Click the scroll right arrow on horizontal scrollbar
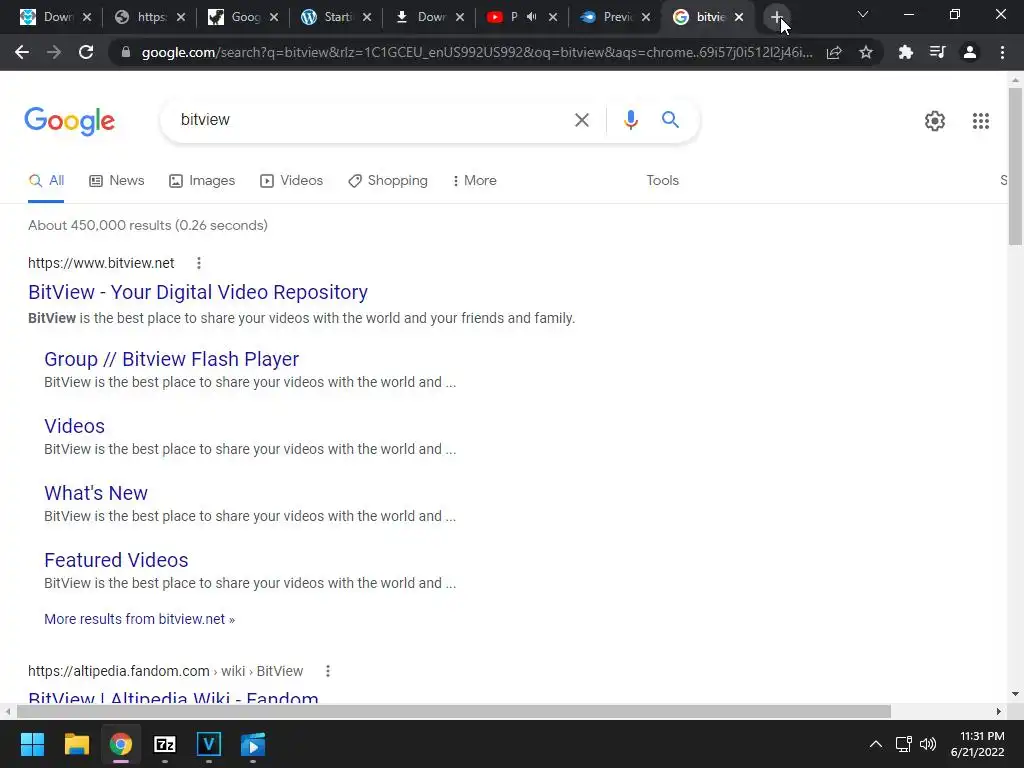The width and height of the screenshot is (1024, 768). [999, 711]
